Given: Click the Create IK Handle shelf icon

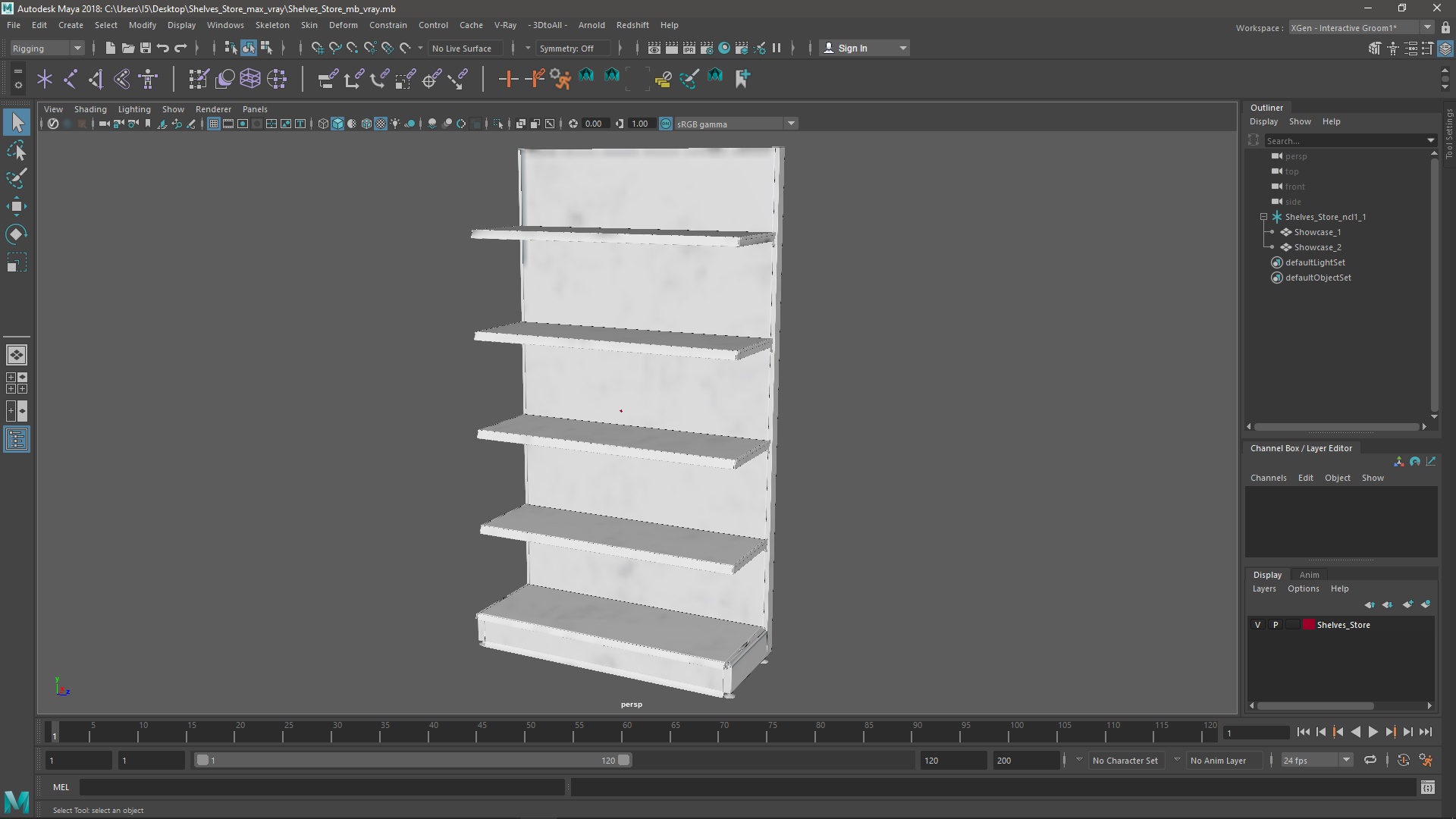Looking at the screenshot, I should click(x=96, y=78).
